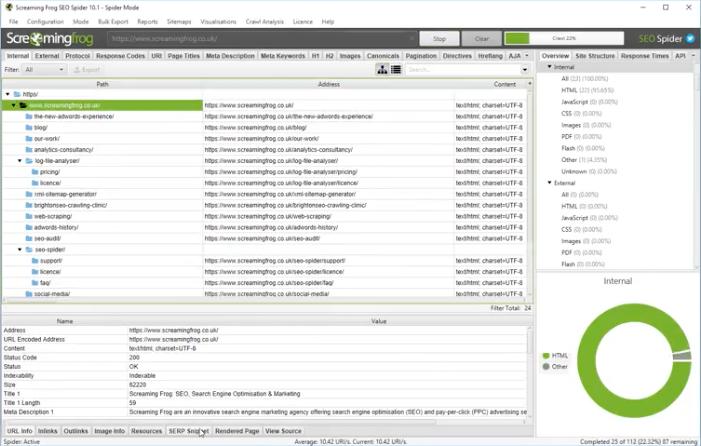Collapse www.screamingfrog.co.uk node

pos(14,105)
